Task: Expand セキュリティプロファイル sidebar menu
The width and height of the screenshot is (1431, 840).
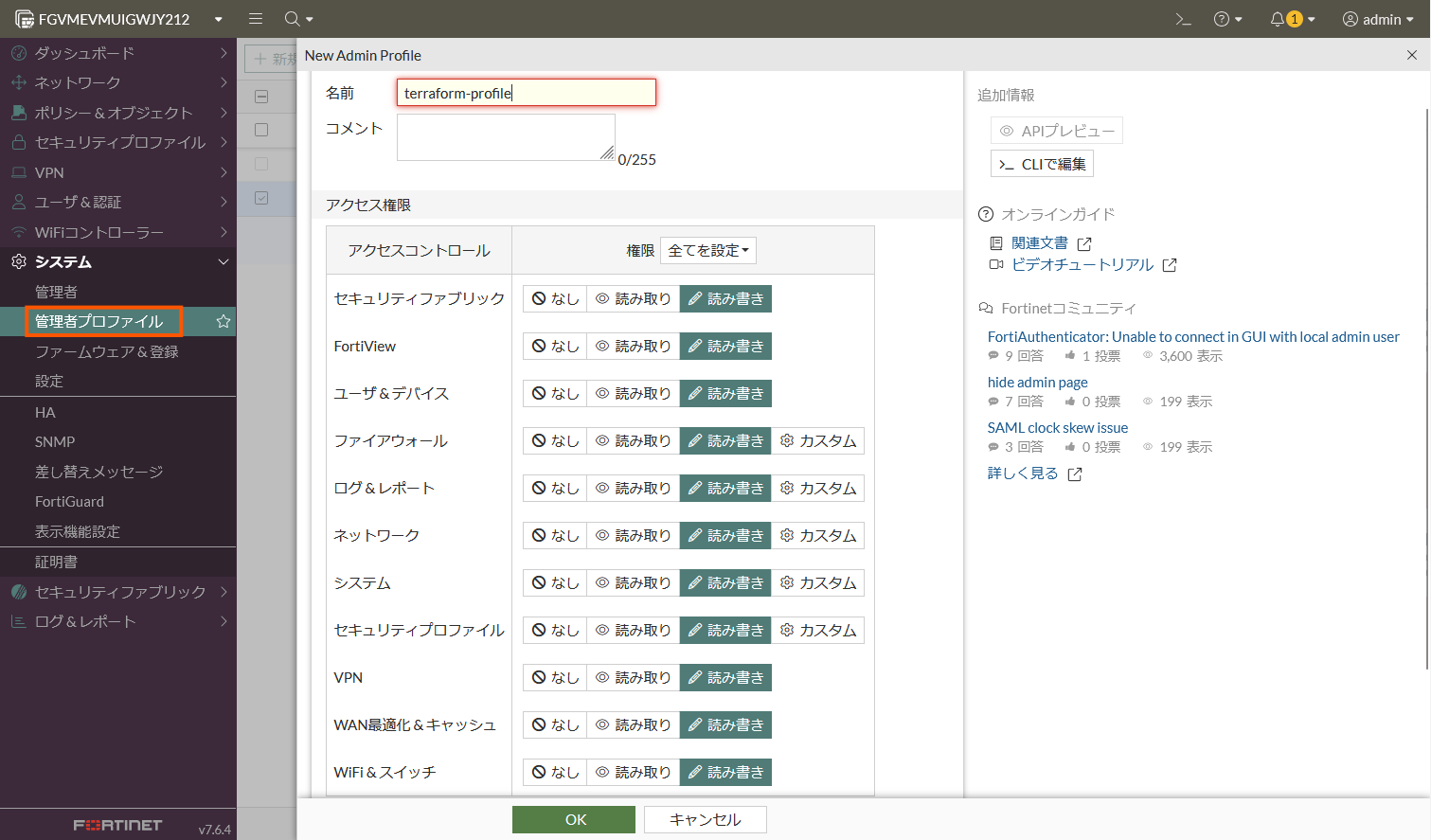Action: 118,143
